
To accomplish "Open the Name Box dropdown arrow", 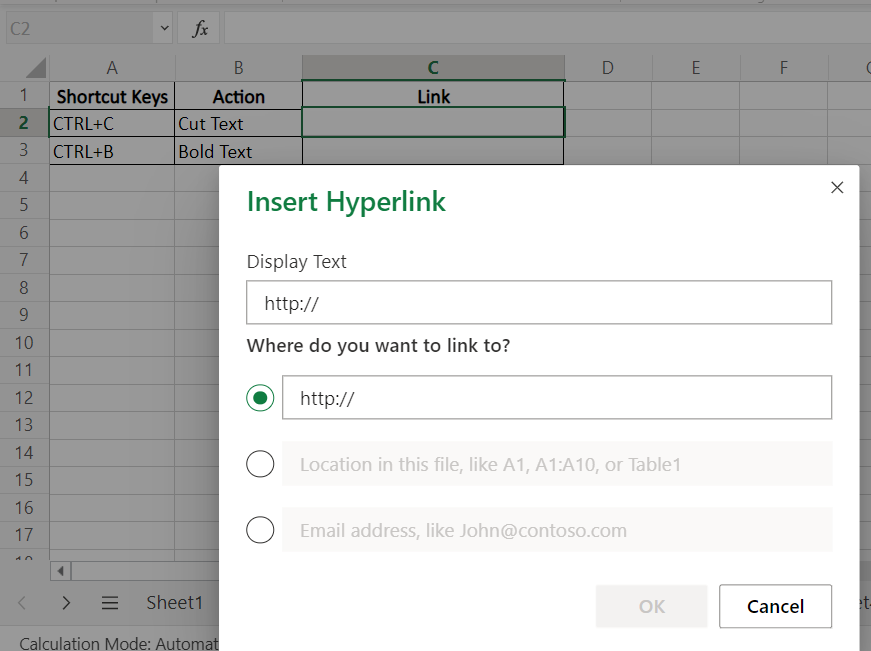I will click(163, 27).
